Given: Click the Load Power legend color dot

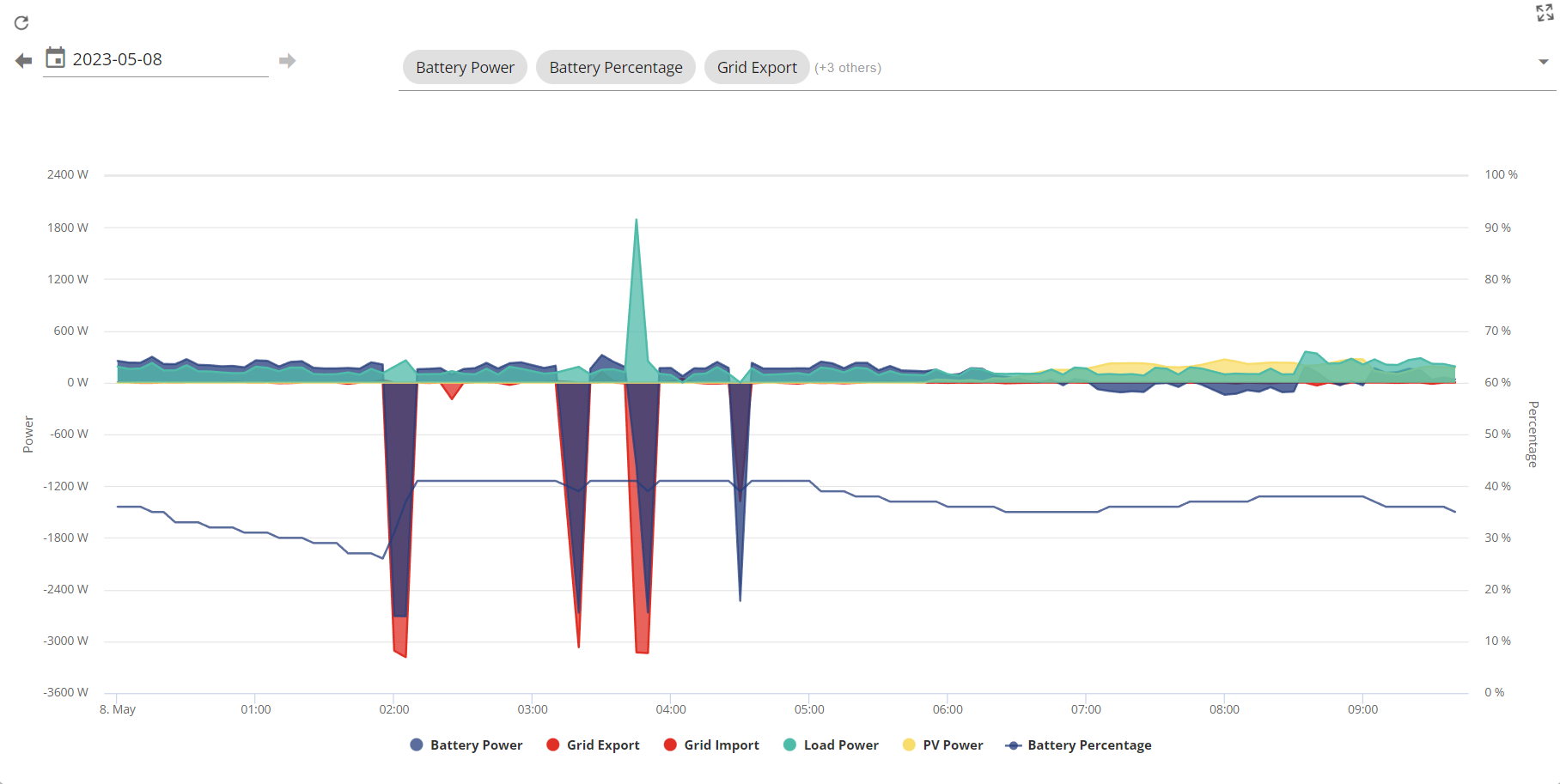Looking at the screenshot, I should point(790,744).
